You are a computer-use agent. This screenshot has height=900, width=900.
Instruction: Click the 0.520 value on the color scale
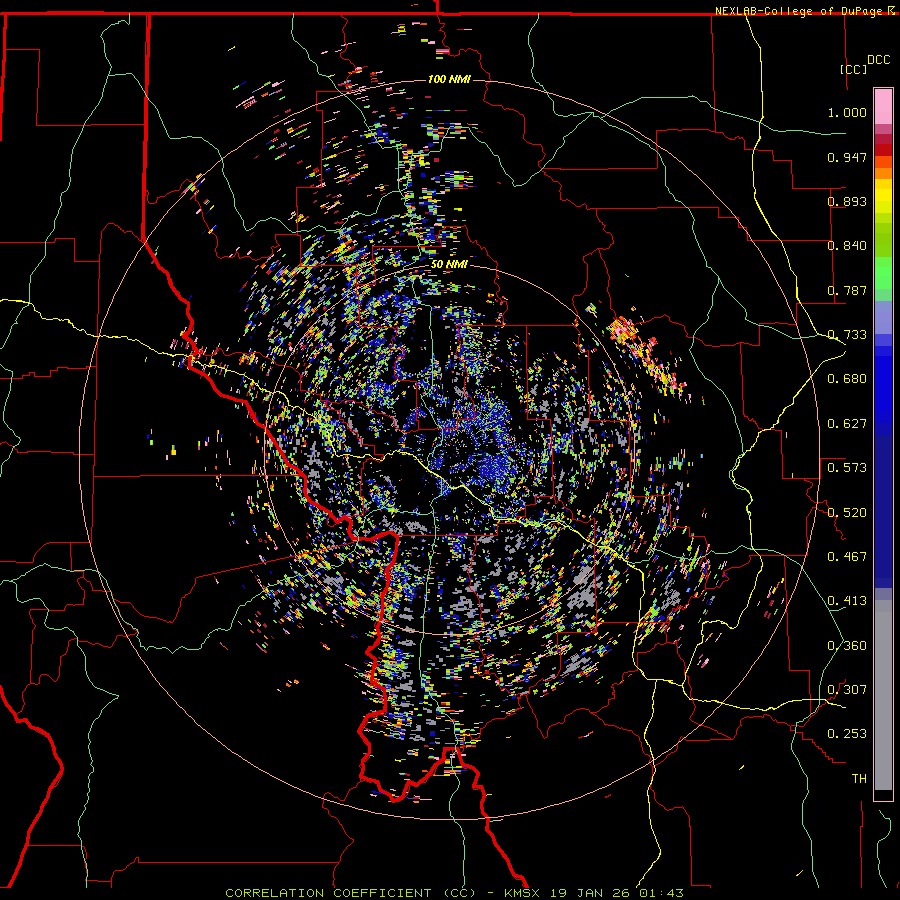coord(847,513)
